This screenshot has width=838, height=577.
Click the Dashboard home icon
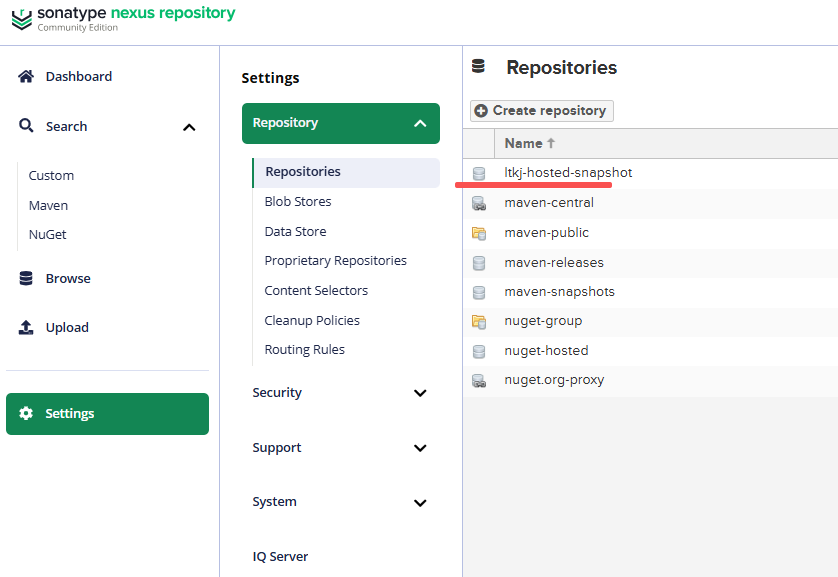click(x=26, y=76)
